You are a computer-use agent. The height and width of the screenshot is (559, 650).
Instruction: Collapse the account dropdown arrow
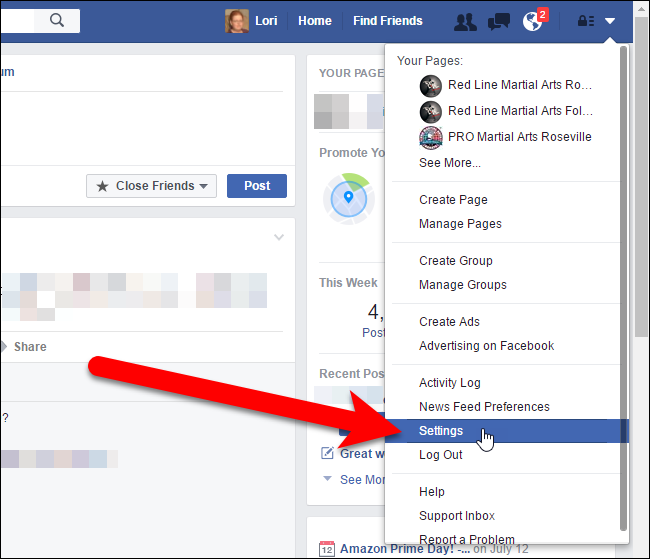[610, 21]
